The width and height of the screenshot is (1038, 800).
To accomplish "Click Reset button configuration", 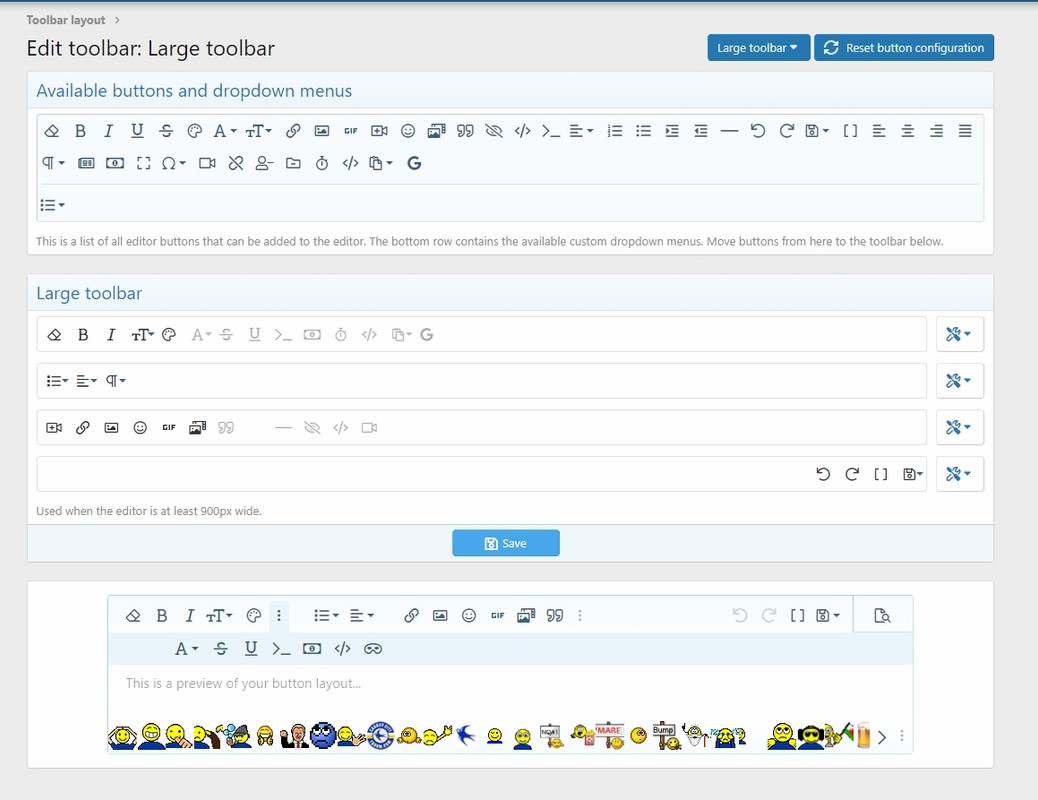I will (903, 47).
